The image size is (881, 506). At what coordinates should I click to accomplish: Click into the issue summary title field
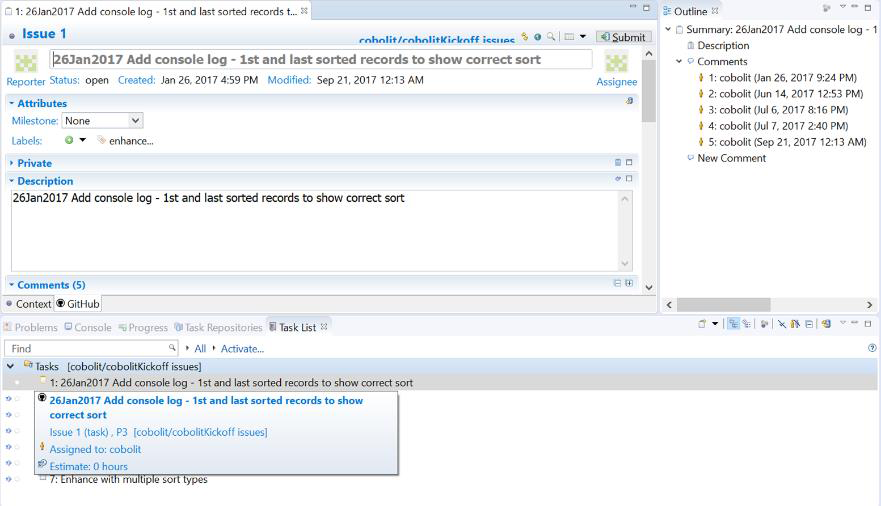click(321, 60)
